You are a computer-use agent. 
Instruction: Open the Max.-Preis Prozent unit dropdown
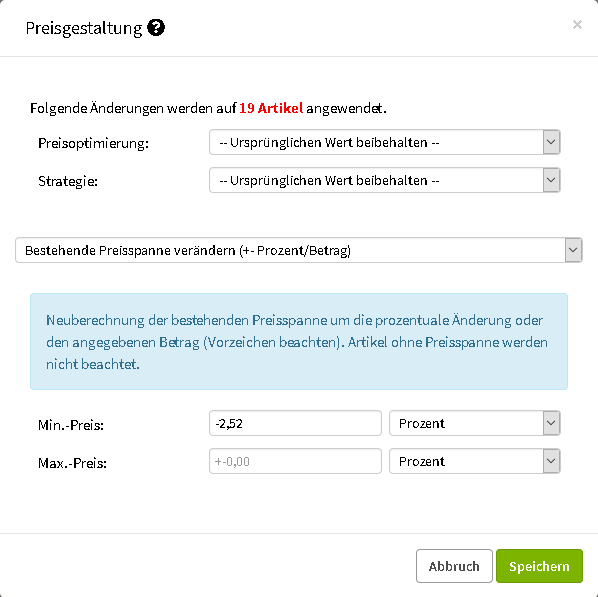click(x=474, y=461)
